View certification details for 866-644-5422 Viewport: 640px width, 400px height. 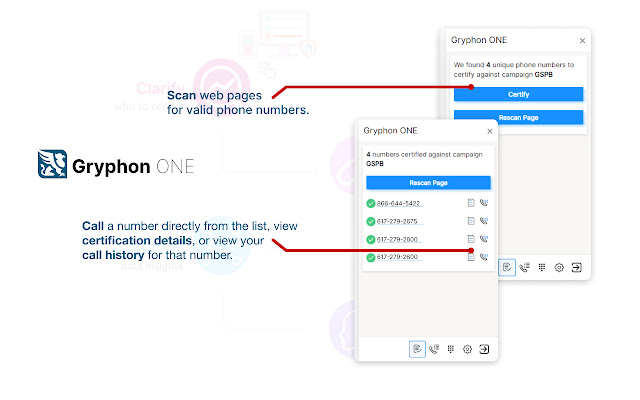(471, 203)
